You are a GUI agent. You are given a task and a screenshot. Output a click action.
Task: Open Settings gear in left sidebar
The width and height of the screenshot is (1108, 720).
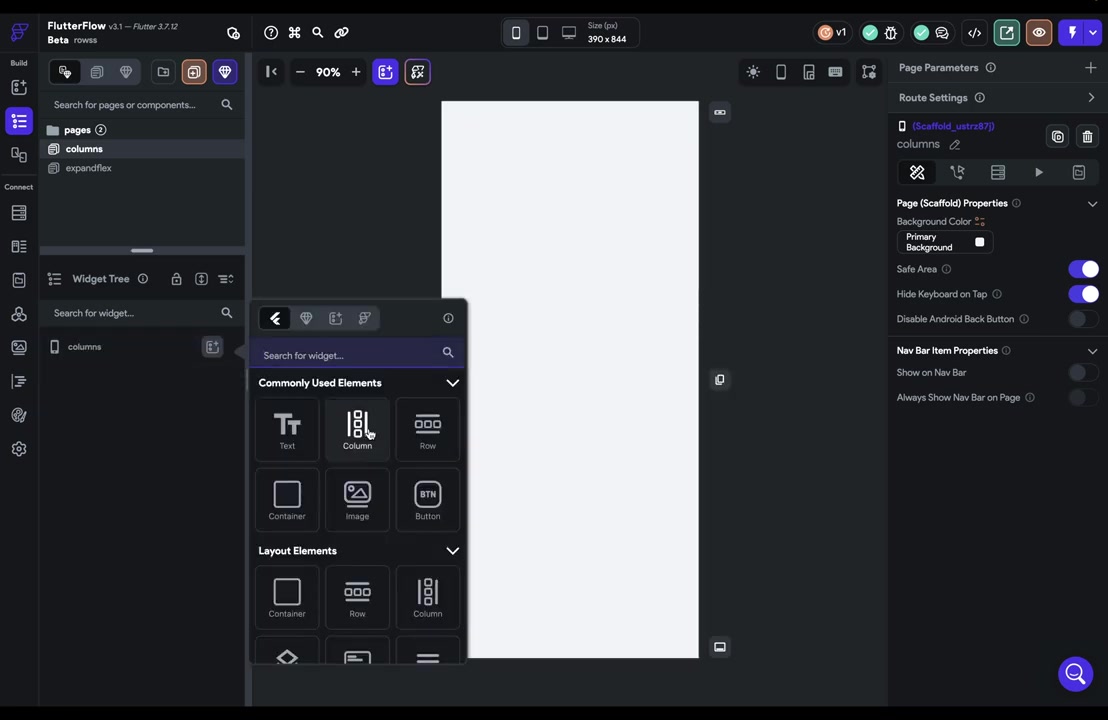(x=19, y=449)
